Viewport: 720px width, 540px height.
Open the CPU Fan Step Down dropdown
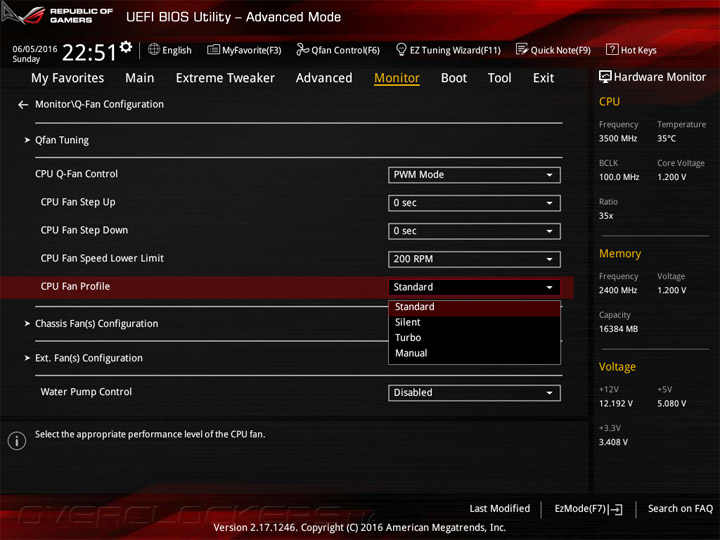point(474,231)
